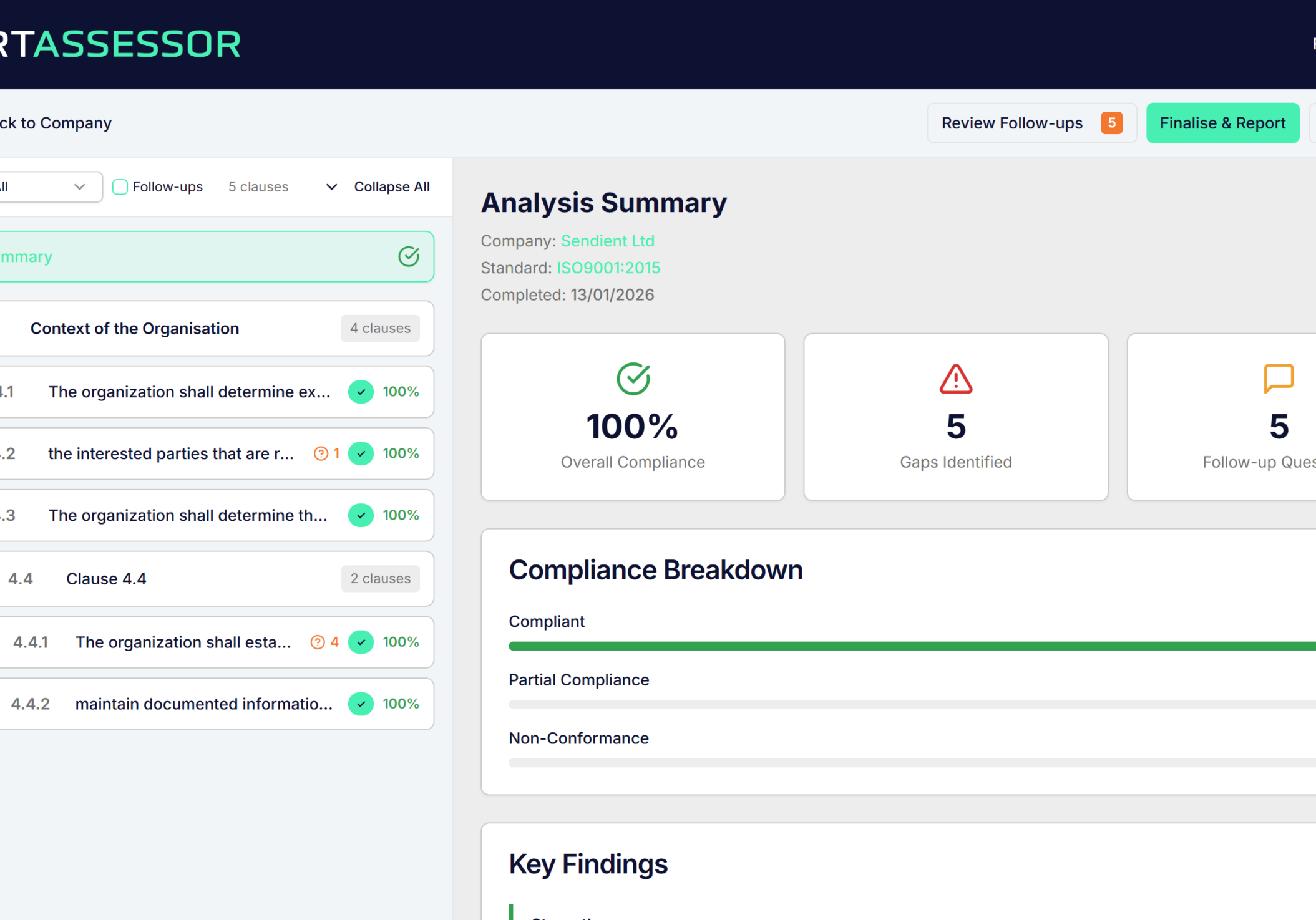This screenshot has height=920, width=1316.
Task: Click the red Gaps Identified warning icon
Action: (955, 379)
